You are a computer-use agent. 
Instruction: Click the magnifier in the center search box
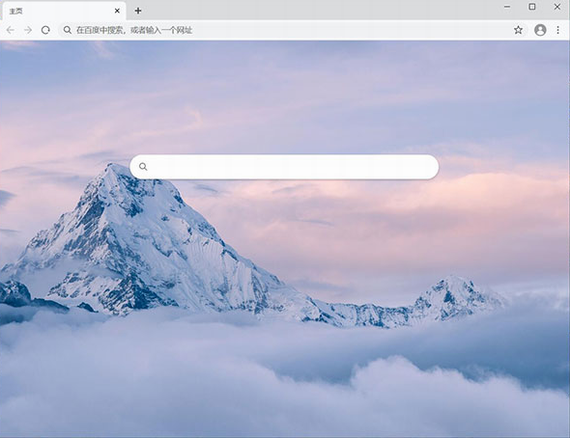click(x=143, y=166)
